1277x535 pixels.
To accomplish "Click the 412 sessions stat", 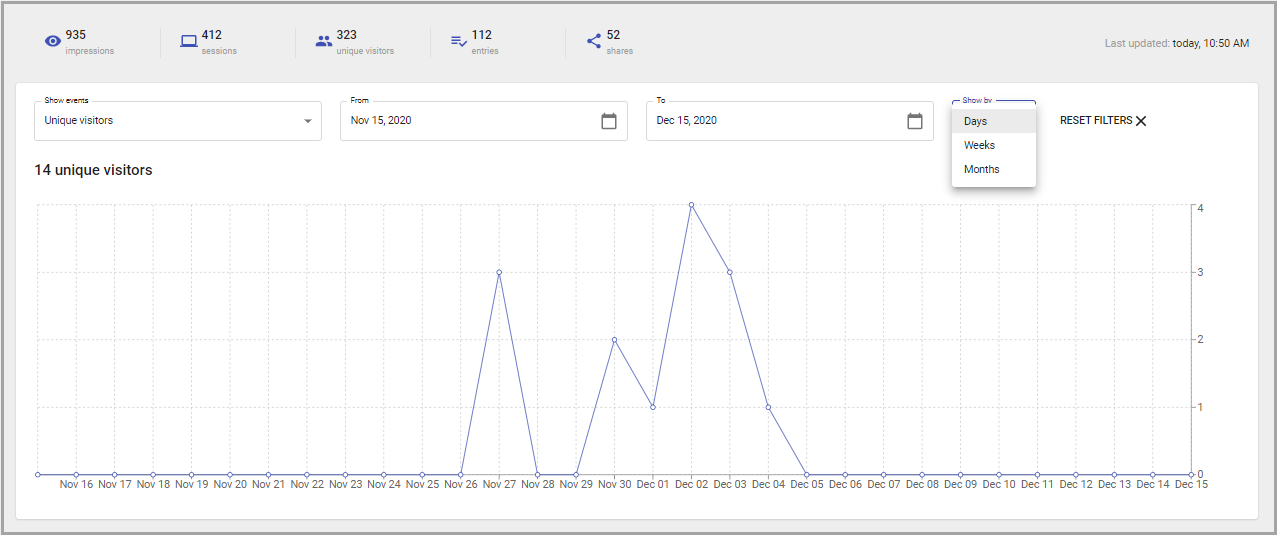I will 209,42.
